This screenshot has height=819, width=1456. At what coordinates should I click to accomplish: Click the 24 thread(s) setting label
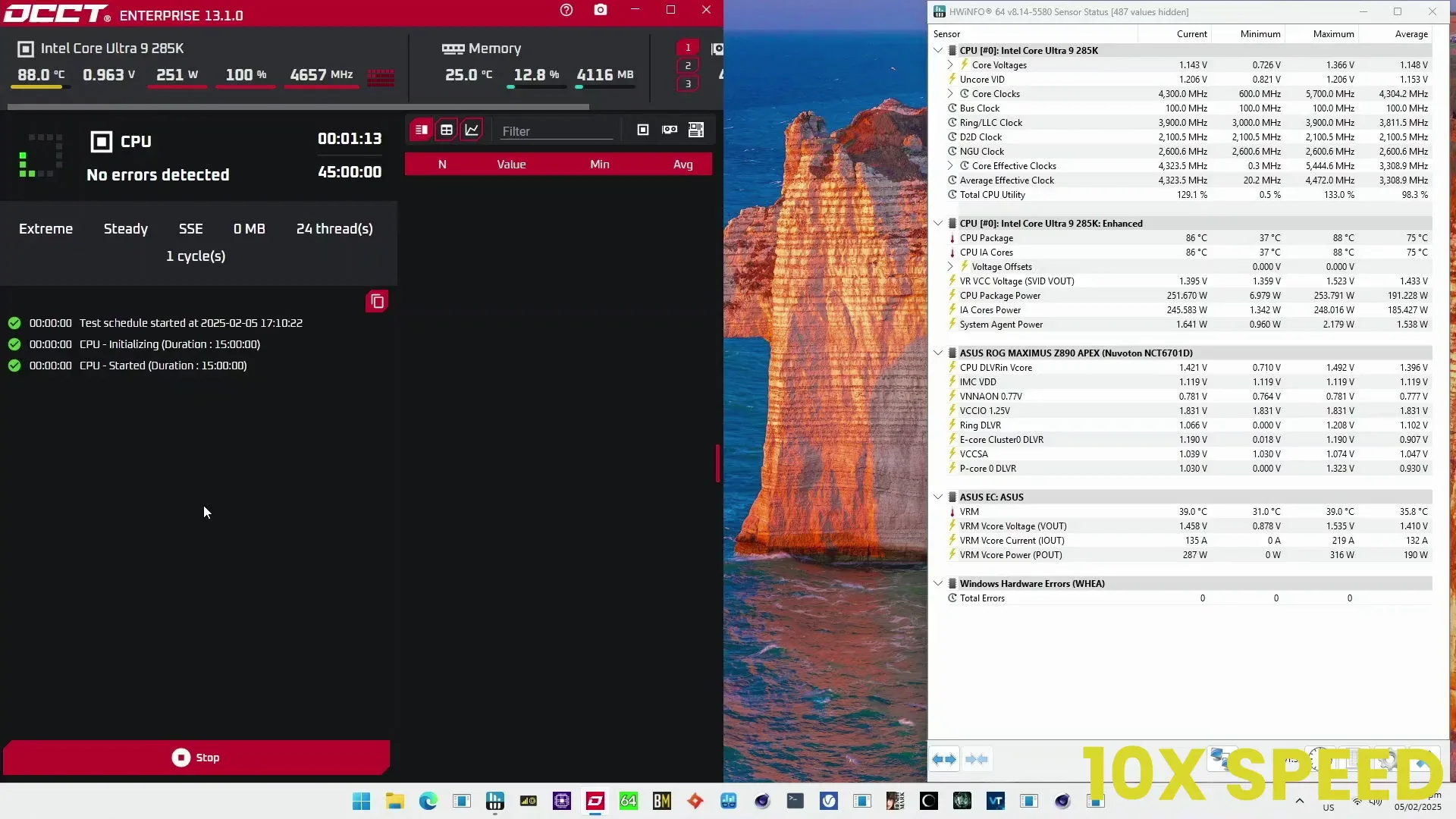point(334,229)
